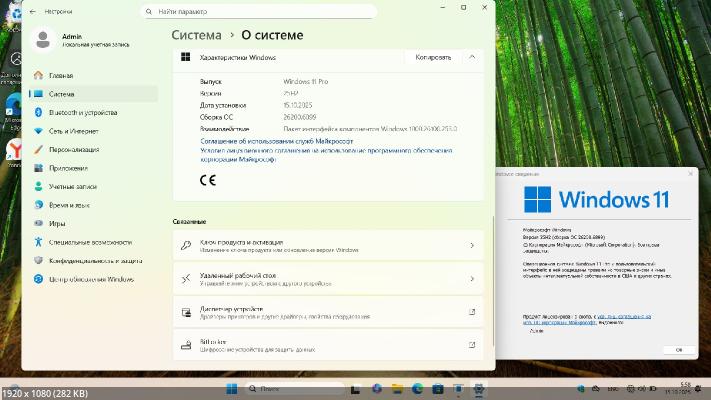Click Система in the breadcrumb
Screen dimensions: 711x400
point(195,35)
